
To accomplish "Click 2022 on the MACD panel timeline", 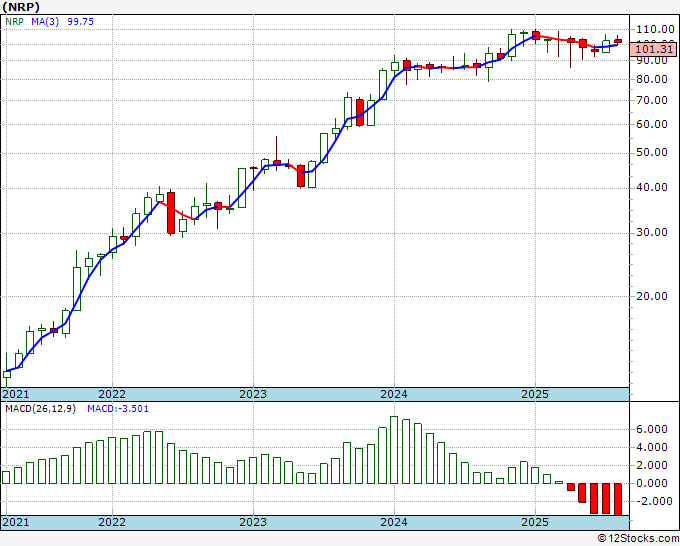I will [x=112, y=522].
